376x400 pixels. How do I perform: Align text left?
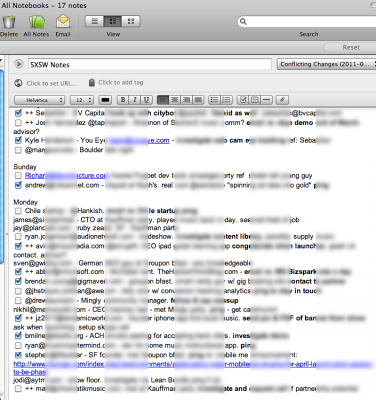point(163,100)
